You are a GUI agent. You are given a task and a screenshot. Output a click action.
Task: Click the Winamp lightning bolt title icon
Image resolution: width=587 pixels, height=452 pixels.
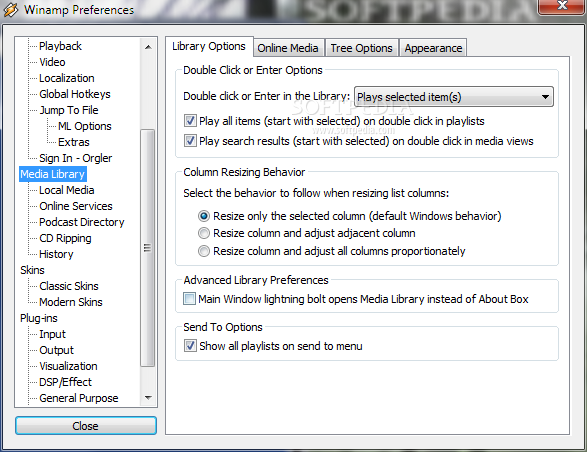point(10,10)
